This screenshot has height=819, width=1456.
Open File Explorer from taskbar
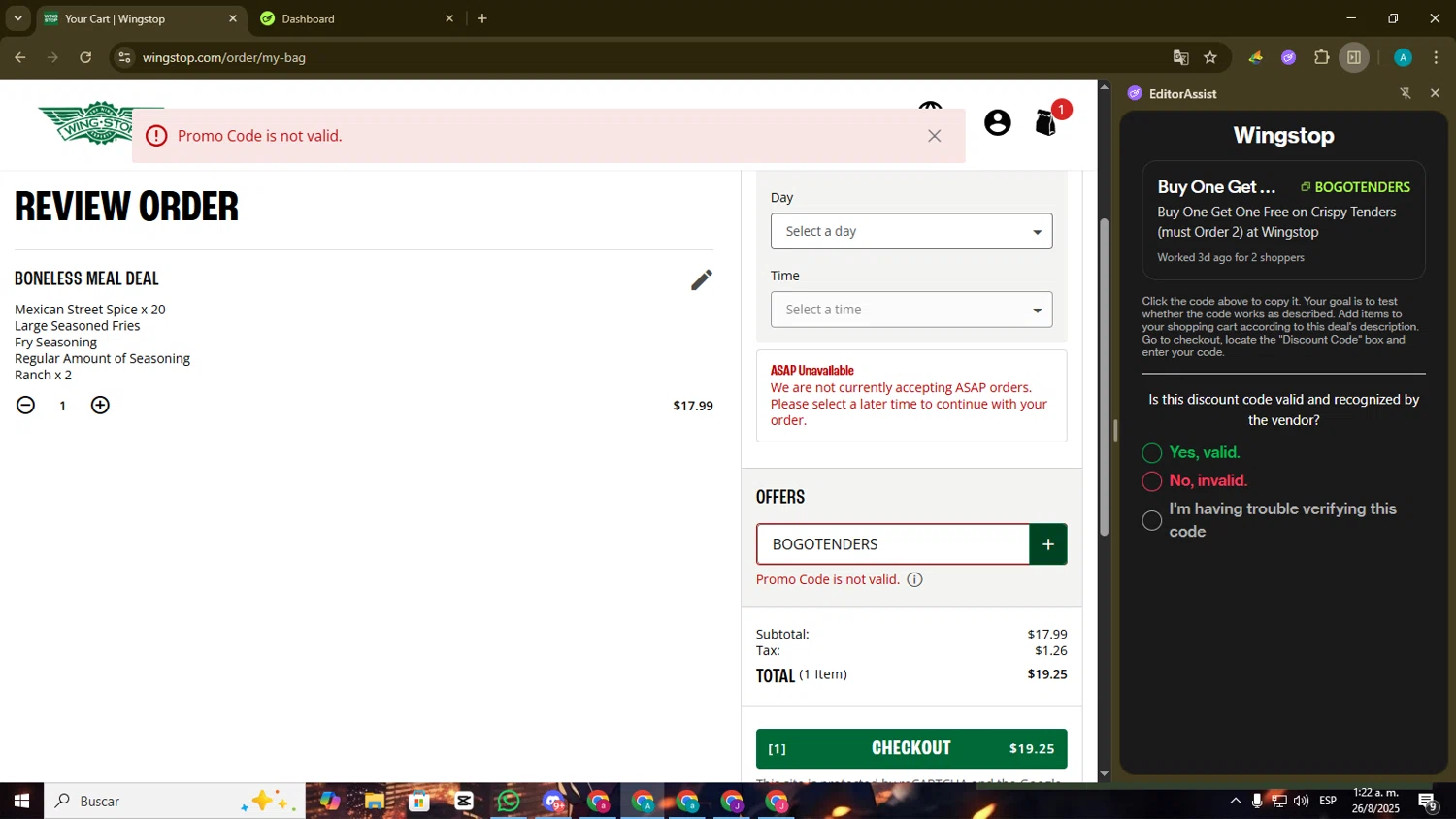[375, 801]
